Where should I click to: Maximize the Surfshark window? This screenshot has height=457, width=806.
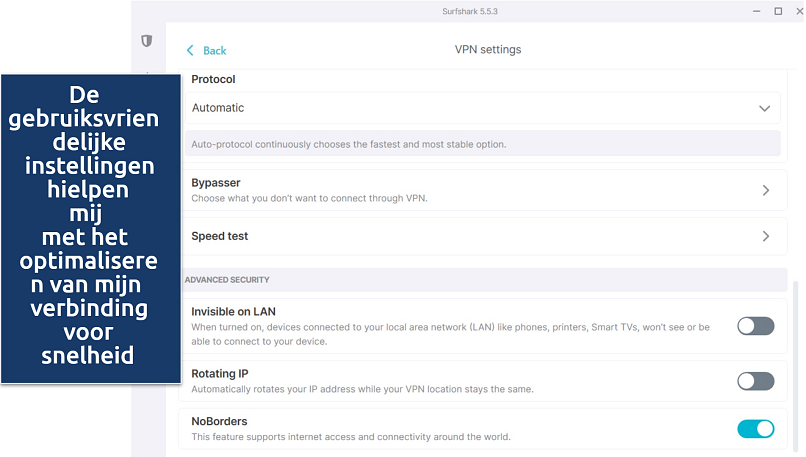coord(778,11)
